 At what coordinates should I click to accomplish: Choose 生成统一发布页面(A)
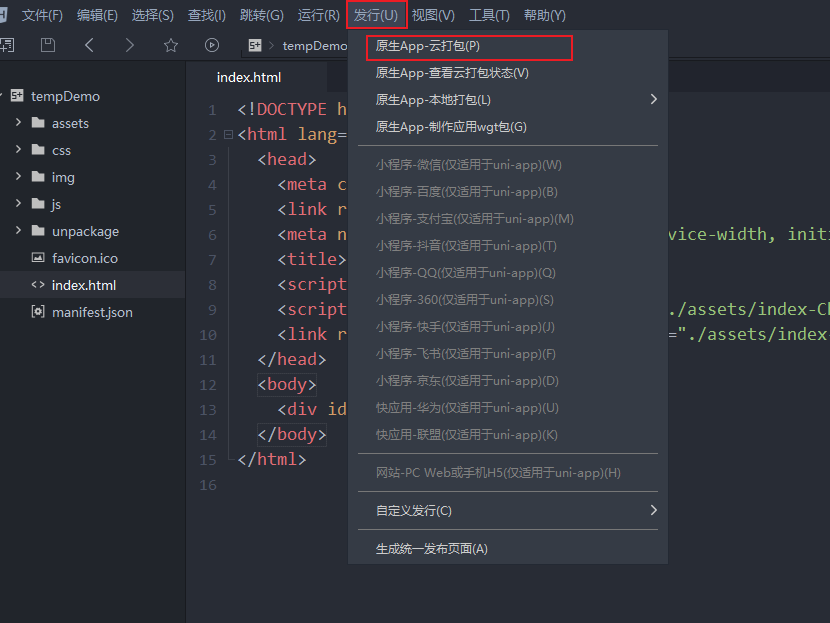(x=508, y=549)
